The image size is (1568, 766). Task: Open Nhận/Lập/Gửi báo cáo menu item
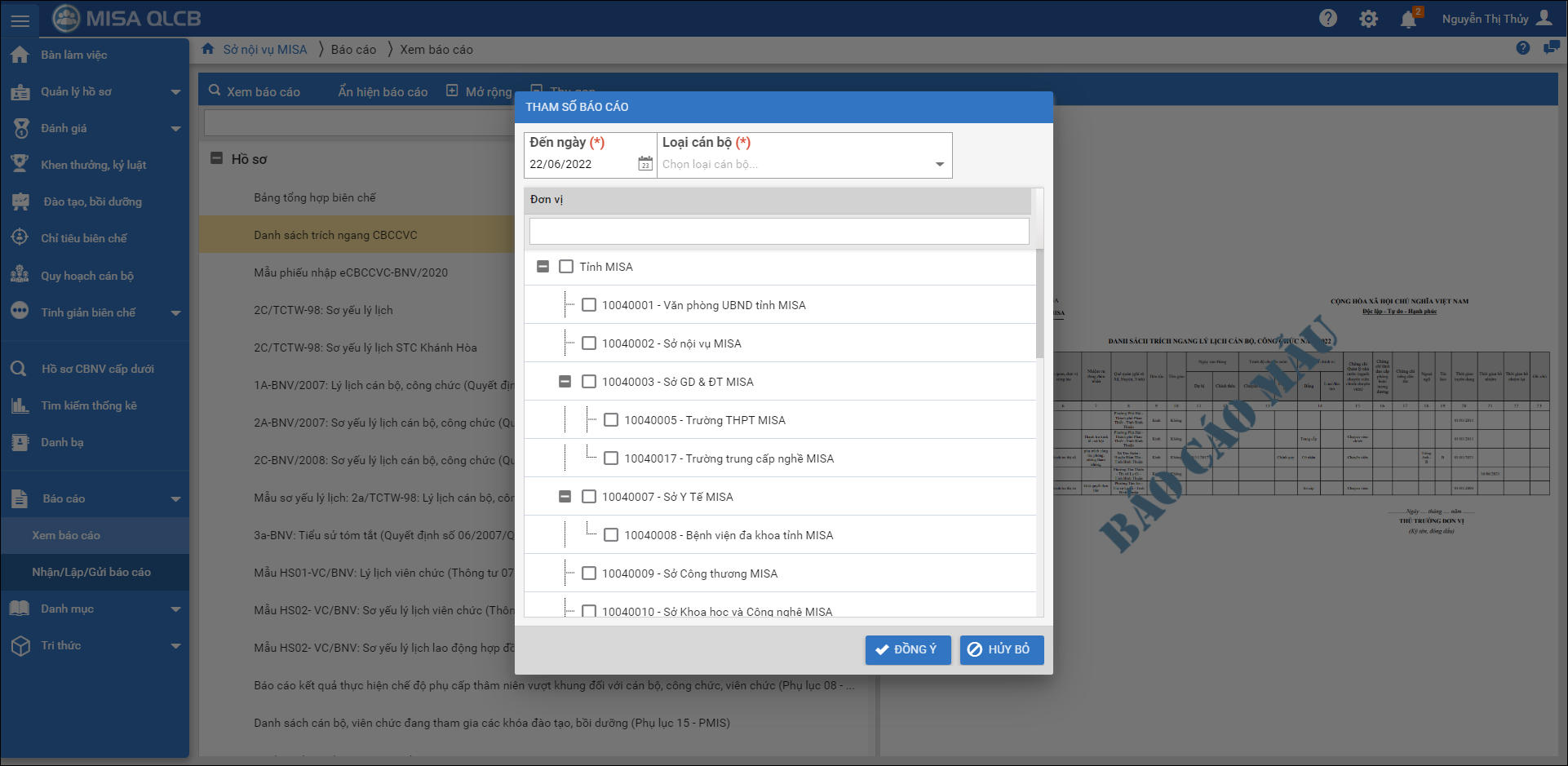pyautogui.click(x=91, y=572)
